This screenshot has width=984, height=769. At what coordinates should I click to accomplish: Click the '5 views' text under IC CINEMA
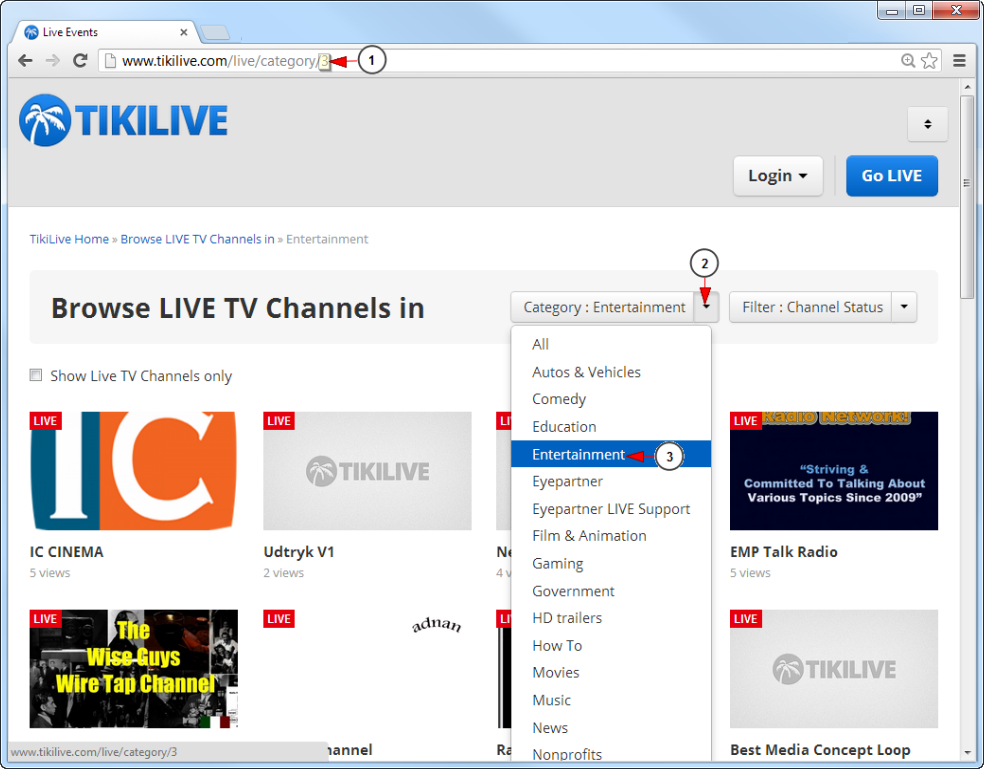coord(50,573)
